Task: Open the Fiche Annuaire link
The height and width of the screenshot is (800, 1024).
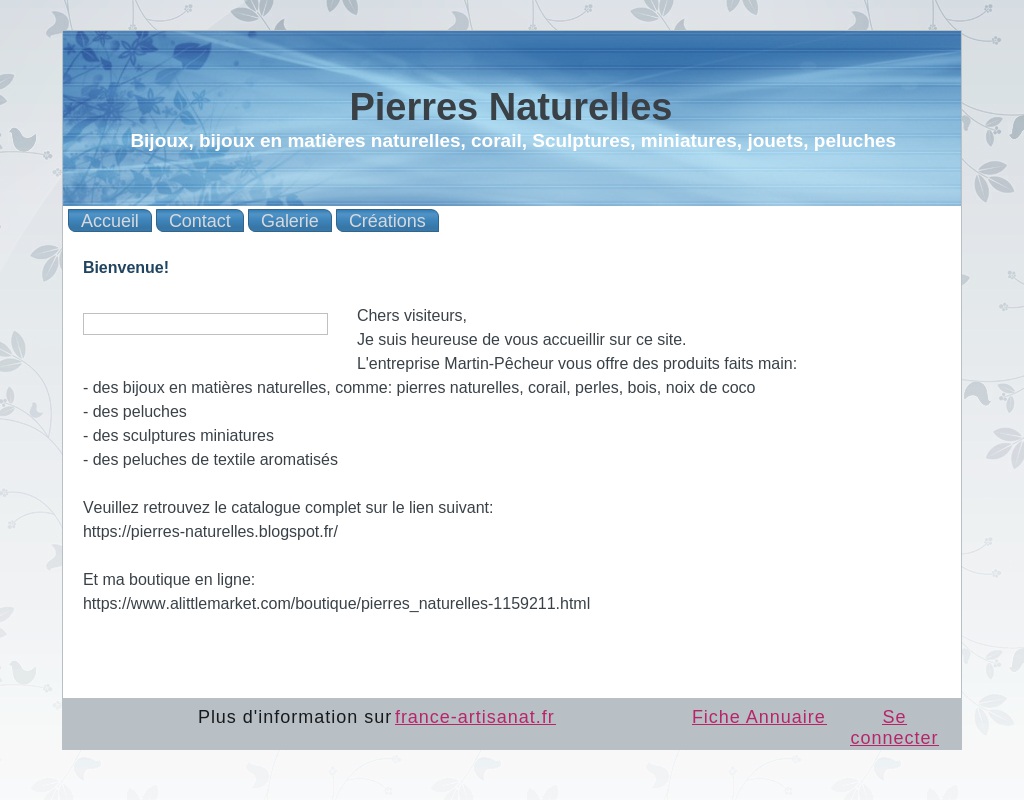Action: tap(759, 716)
